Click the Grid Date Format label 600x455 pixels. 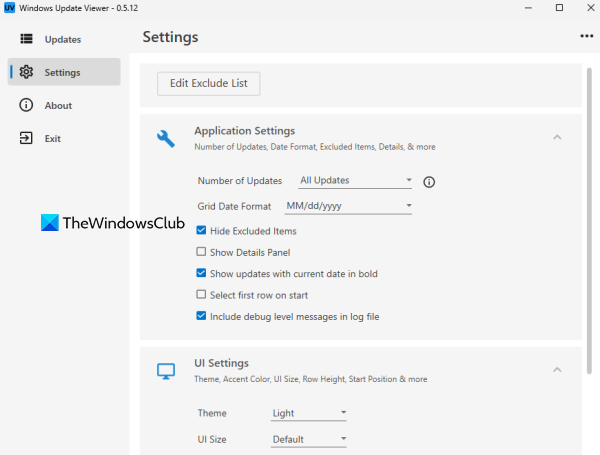click(234, 207)
